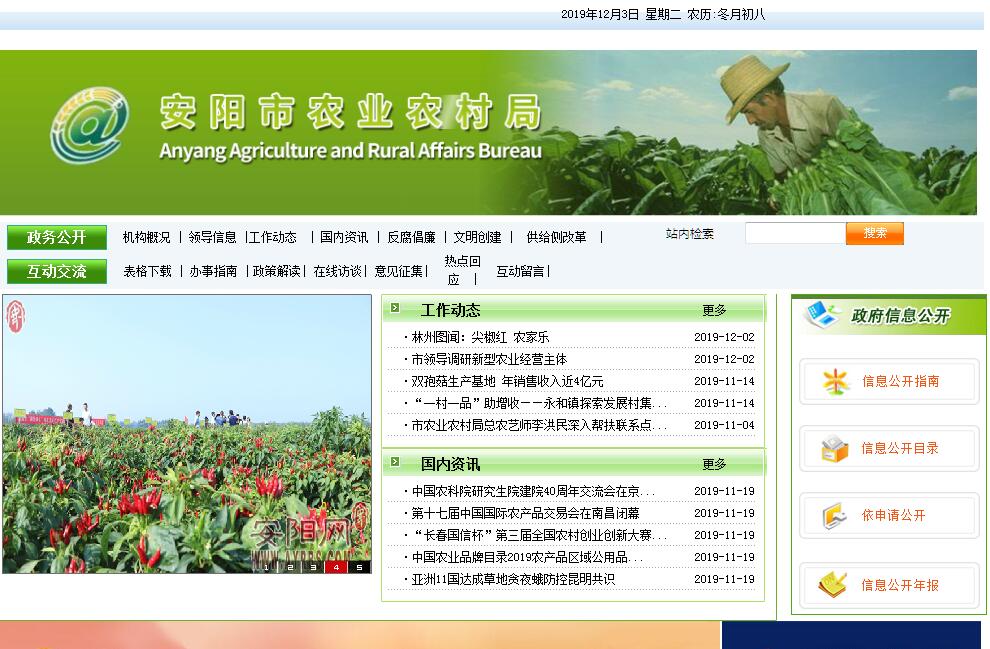Click the 信息公开目录 folder icon
The height and width of the screenshot is (649, 990).
pos(835,449)
